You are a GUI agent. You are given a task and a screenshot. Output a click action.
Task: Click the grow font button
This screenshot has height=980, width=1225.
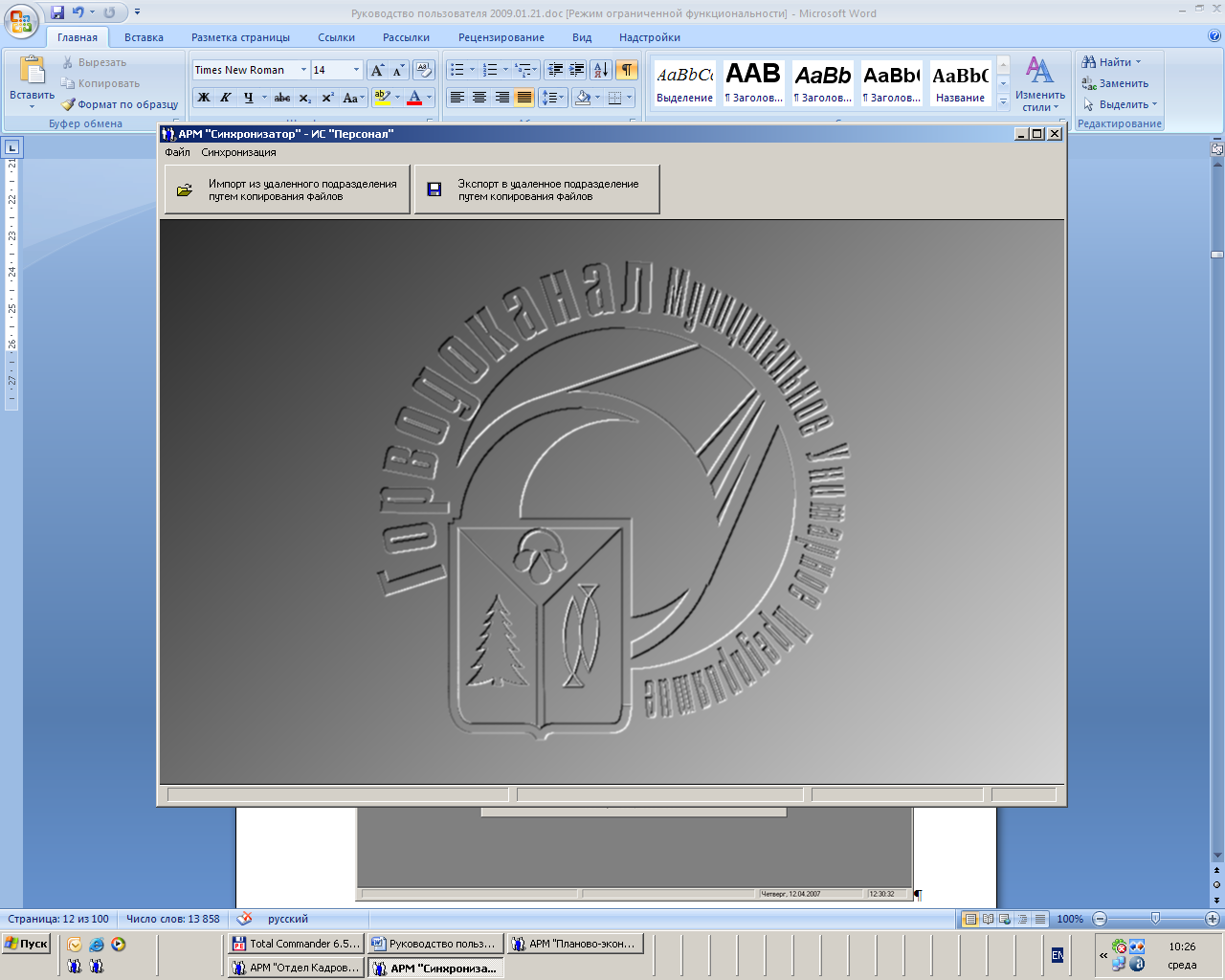coord(377,70)
